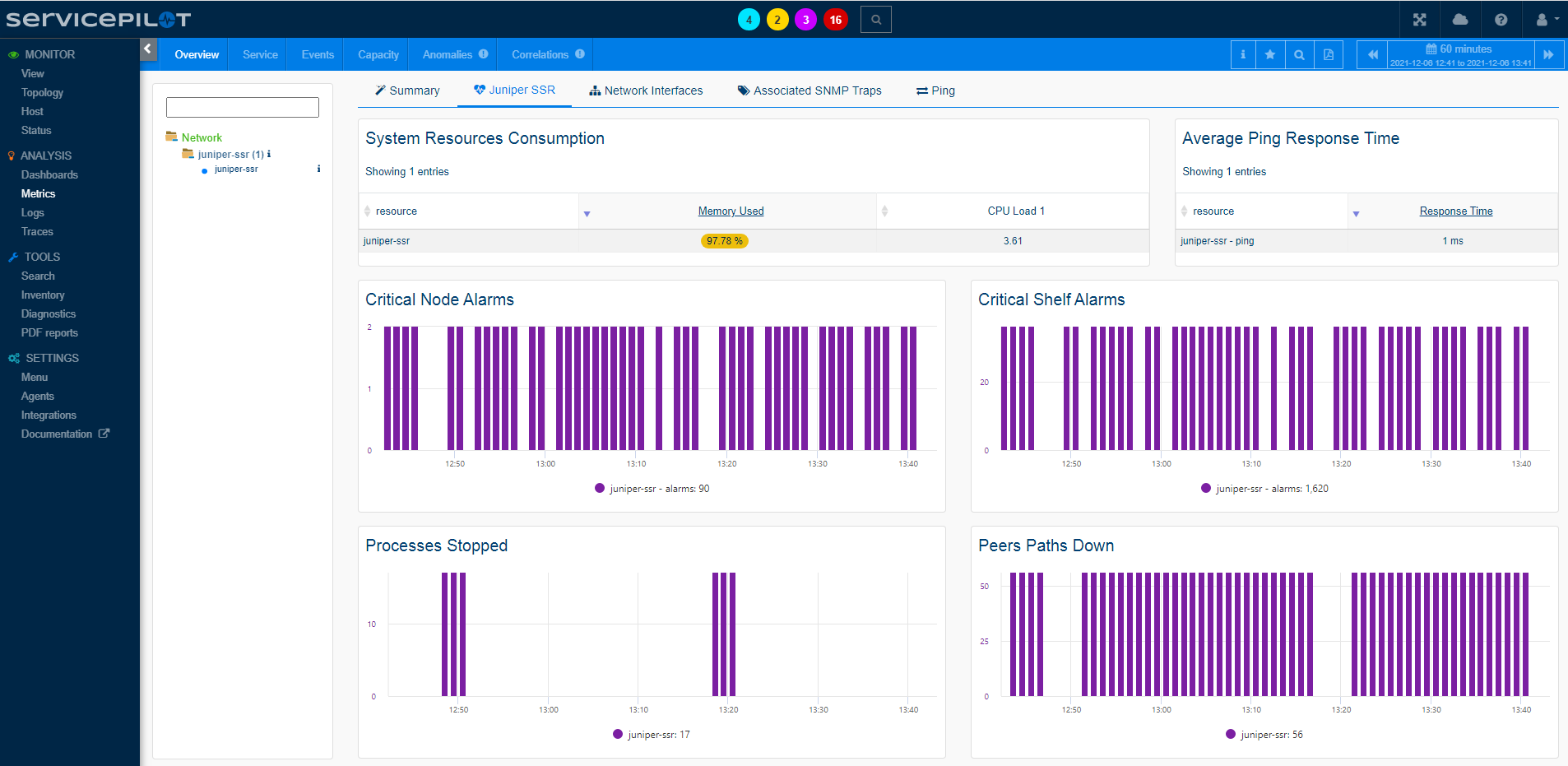Open help via the question mark icon

[1501, 20]
